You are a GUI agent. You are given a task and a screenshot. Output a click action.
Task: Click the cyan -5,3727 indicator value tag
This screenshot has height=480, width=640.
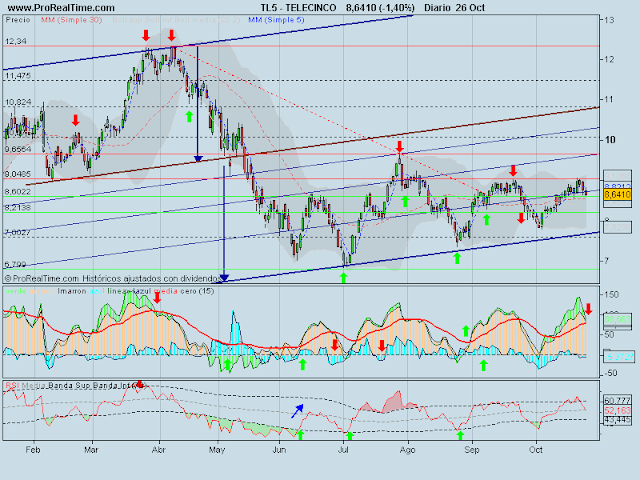(618, 357)
